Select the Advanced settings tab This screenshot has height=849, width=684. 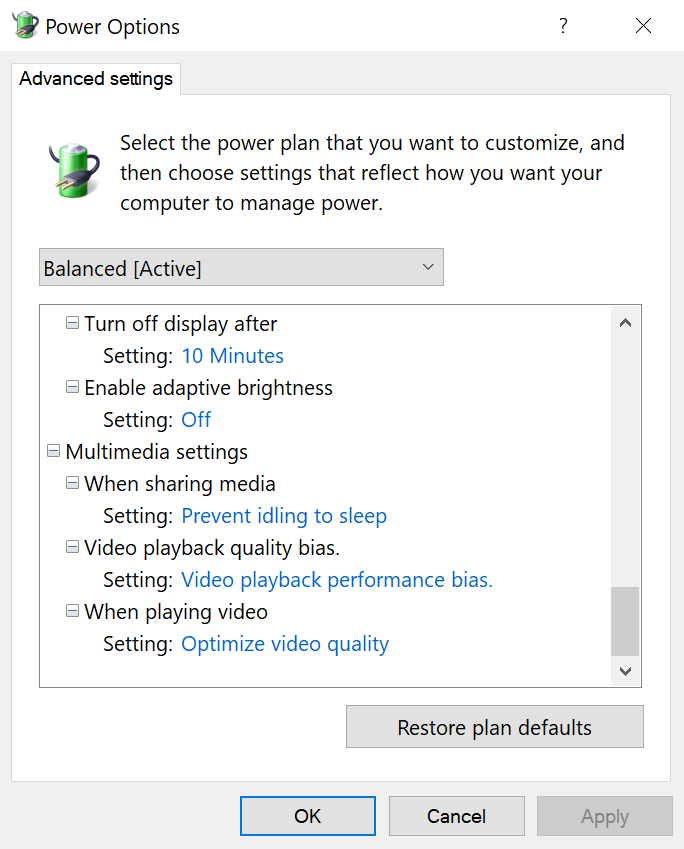point(96,79)
